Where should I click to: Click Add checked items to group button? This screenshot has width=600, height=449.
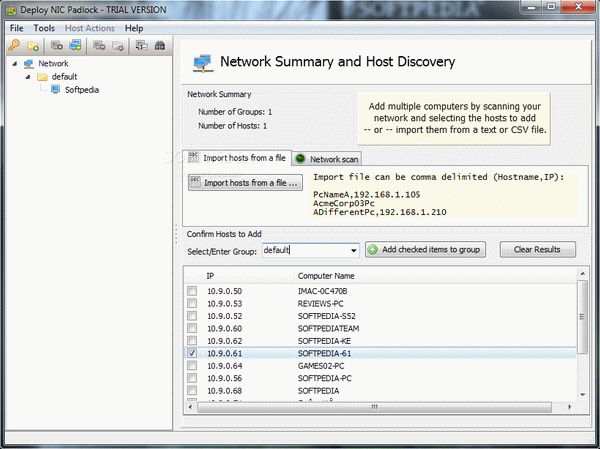point(425,250)
